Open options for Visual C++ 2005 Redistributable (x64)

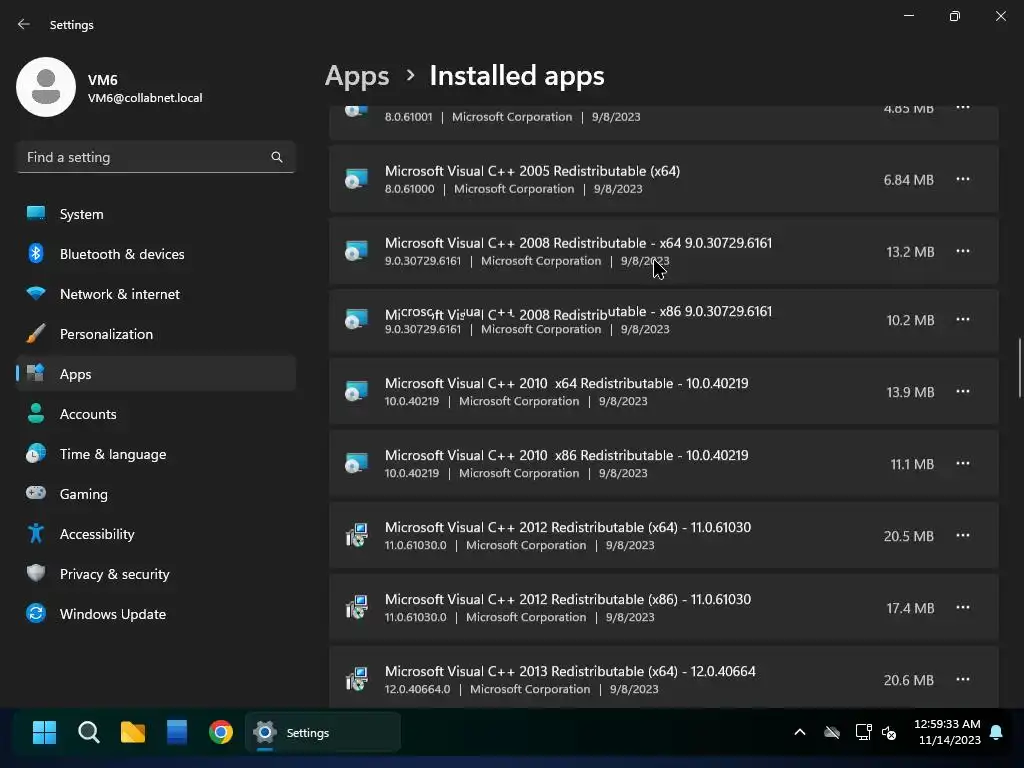963,180
